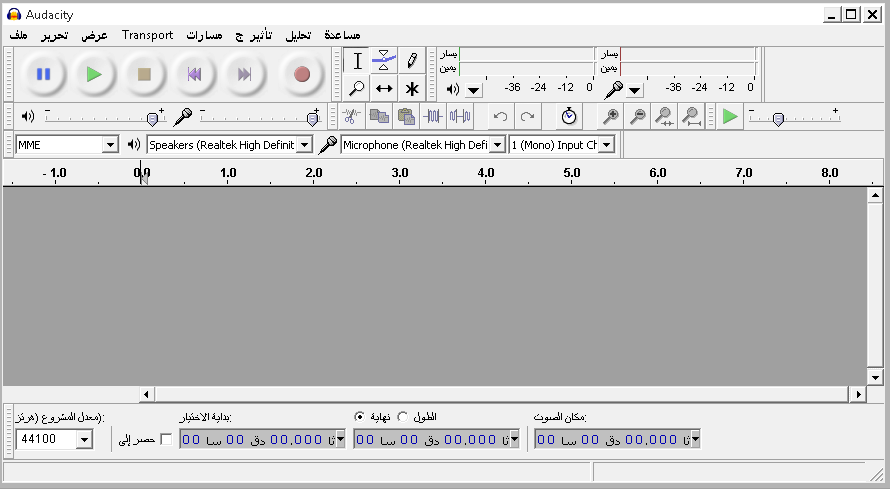
Task: Select the نهاية (End) radio button
Action: pos(359,416)
